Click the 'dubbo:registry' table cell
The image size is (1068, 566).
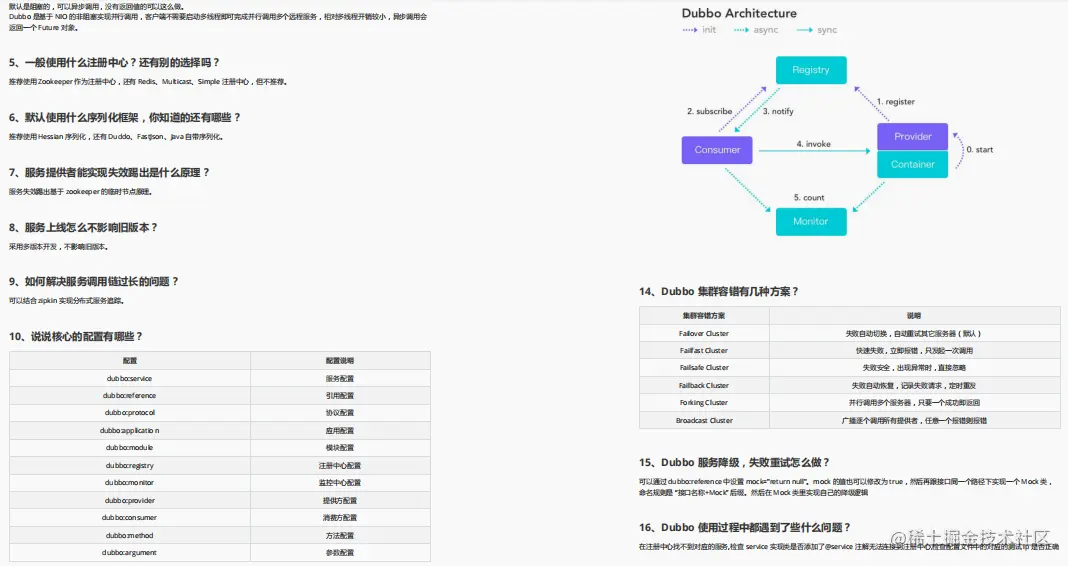[129, 465]
